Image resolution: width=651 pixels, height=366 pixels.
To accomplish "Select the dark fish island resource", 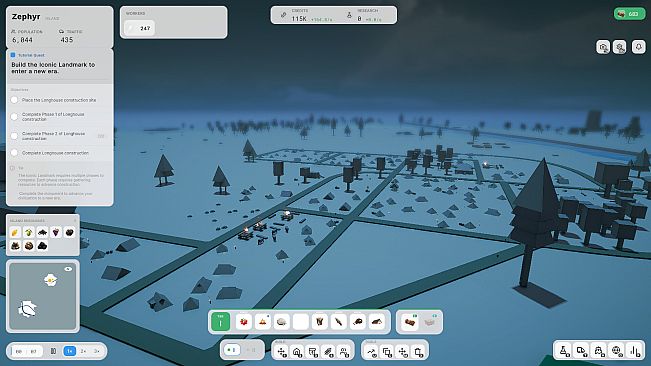I will 42,232.
